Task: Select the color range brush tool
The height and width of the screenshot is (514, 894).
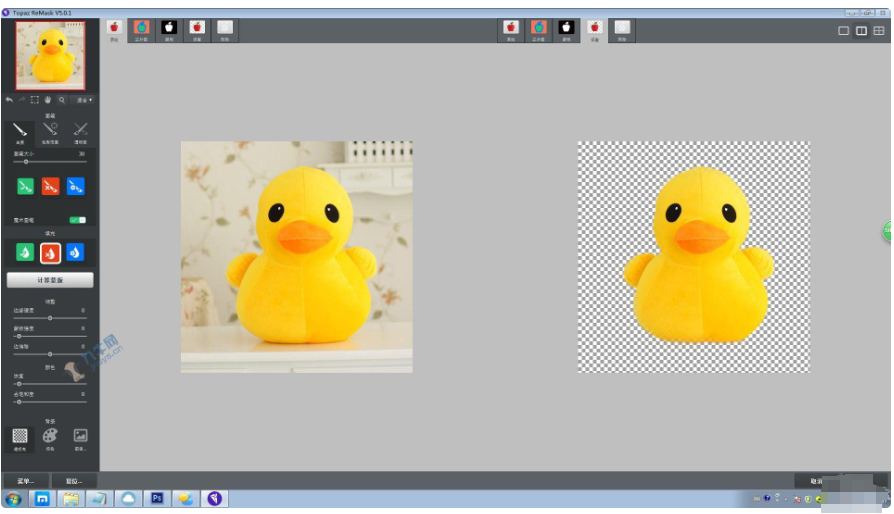Action: (x=50, y=133)
